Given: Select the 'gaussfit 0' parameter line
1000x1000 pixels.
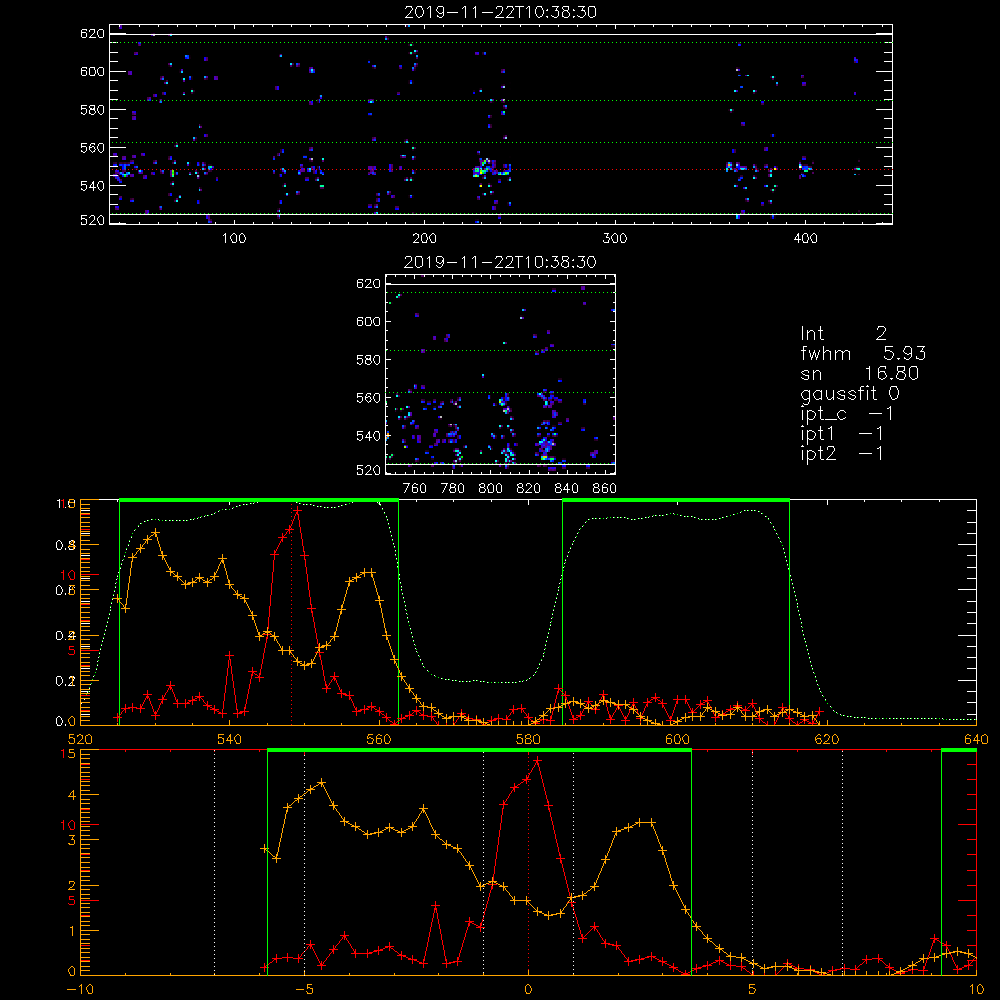Looking at the screenshot, I should (x=849, y=393).
